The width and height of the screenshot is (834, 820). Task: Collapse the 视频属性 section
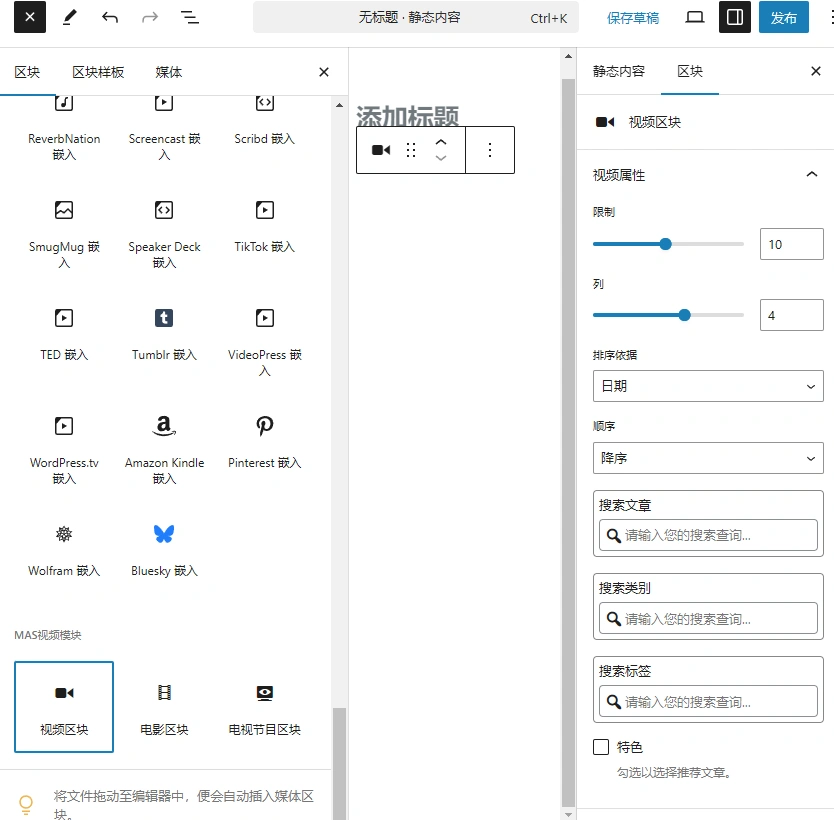(x=812, y=173)
